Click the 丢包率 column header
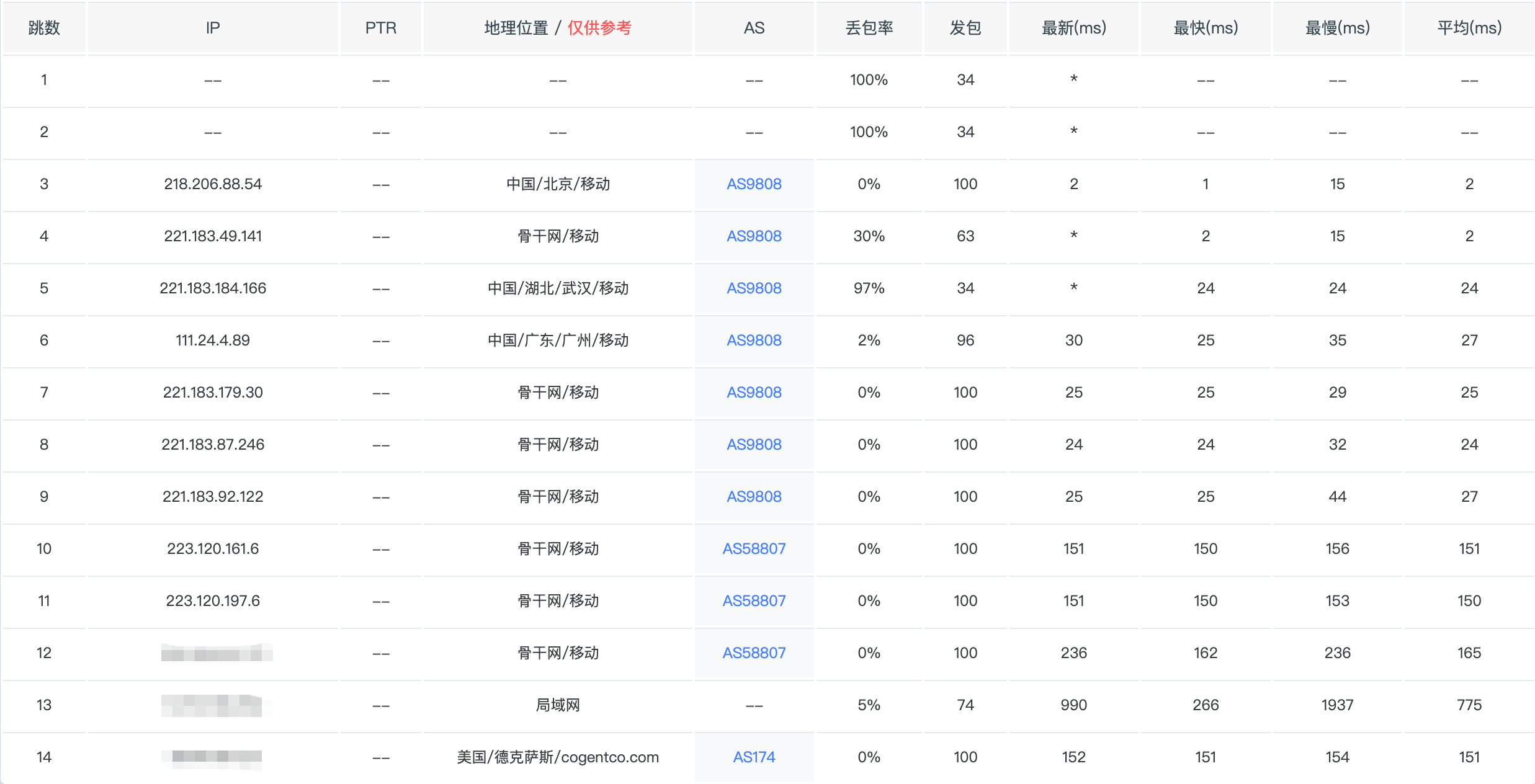1535x784 pixels. [869, 28]
